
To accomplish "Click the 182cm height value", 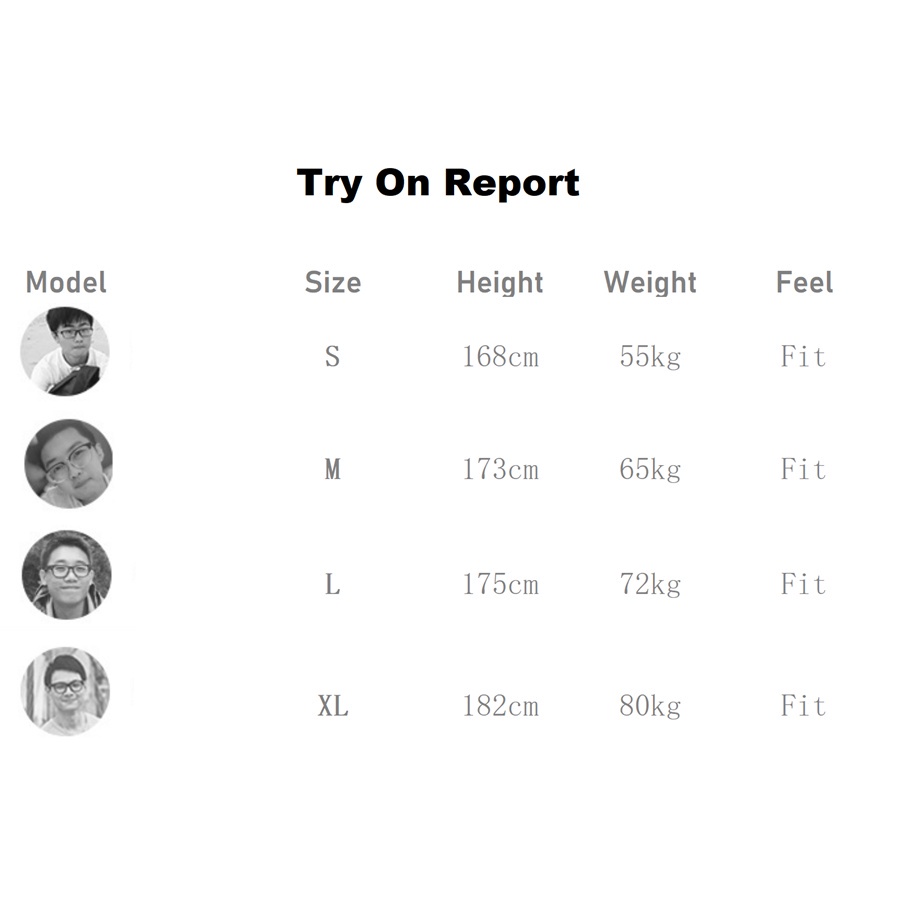I will pos(500,707).
